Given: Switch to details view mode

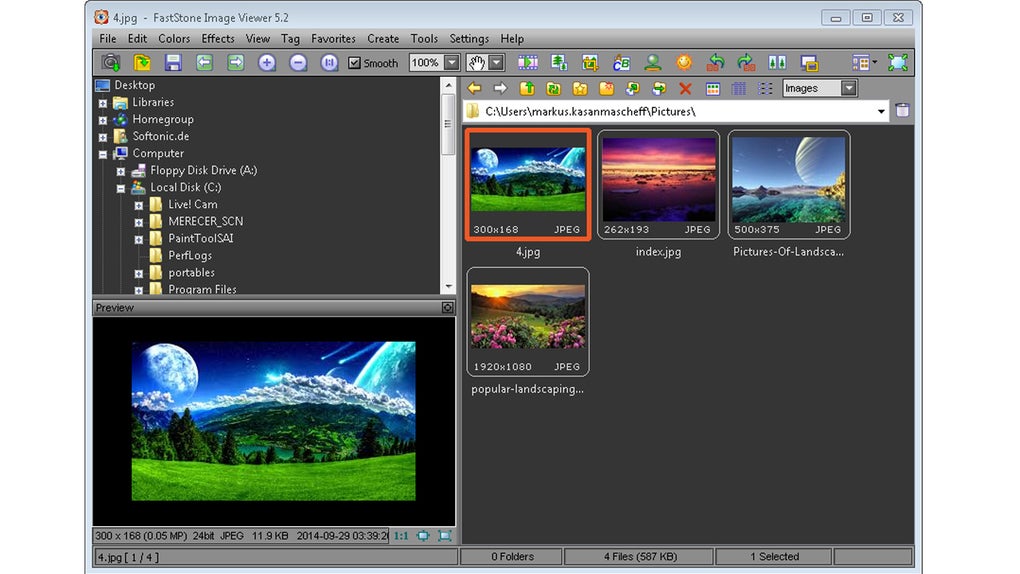Looking at the screenshot, I should pos(739,89).
